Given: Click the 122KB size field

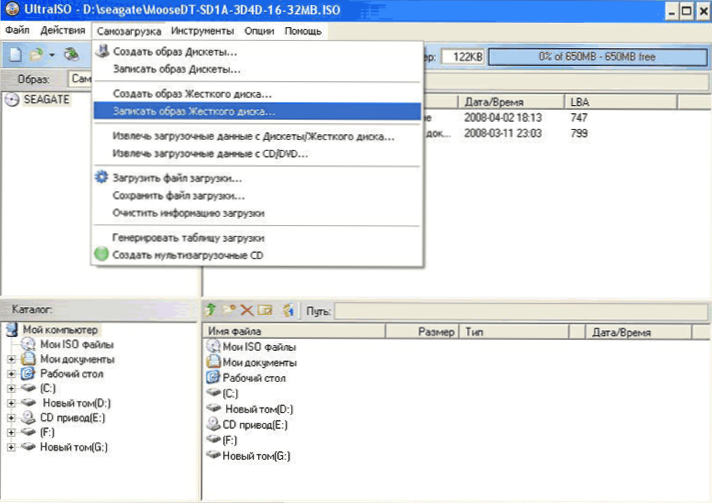Looking at the screenshot, I should [463, 57].
